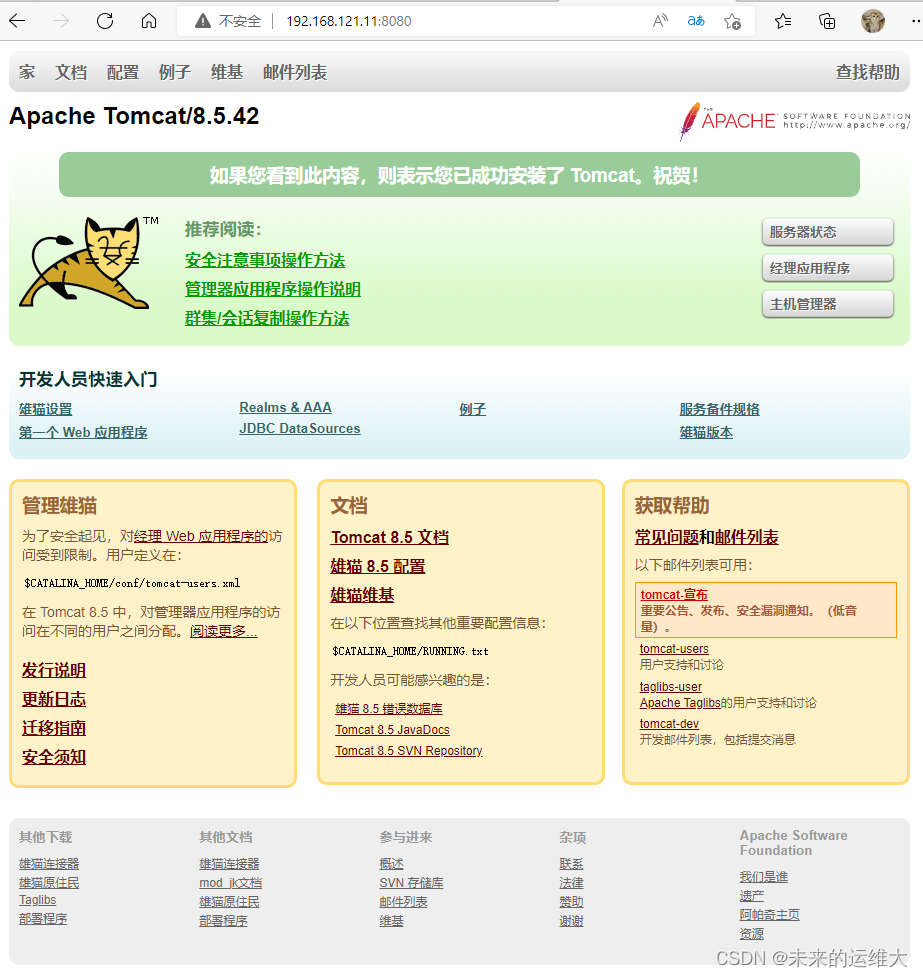Viewport: 923px width, 977px height.
Task: Open the Apache Taglibs link
Action: (x=680, y=703)
